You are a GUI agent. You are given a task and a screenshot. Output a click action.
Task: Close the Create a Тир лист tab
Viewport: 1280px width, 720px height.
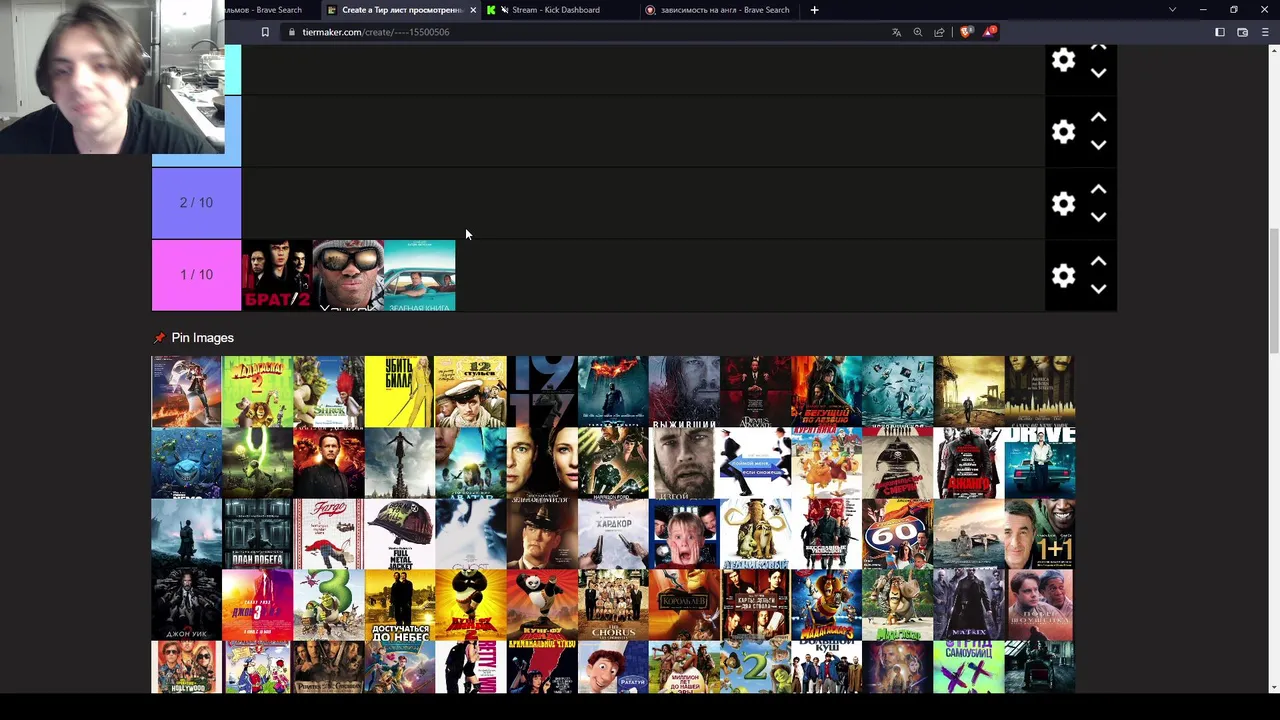(473, 10)
